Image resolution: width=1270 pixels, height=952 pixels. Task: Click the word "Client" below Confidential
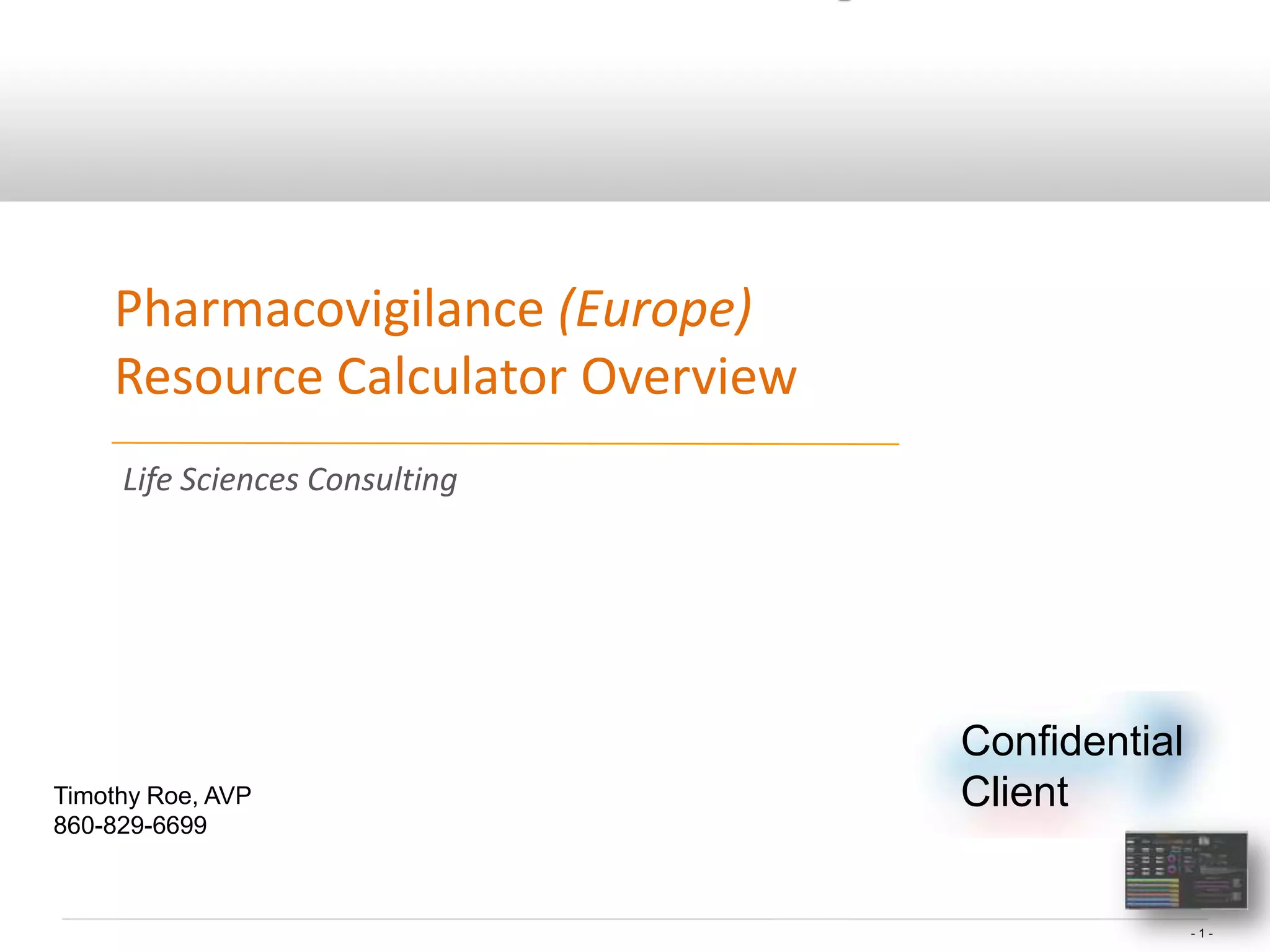coord(1015,792)
